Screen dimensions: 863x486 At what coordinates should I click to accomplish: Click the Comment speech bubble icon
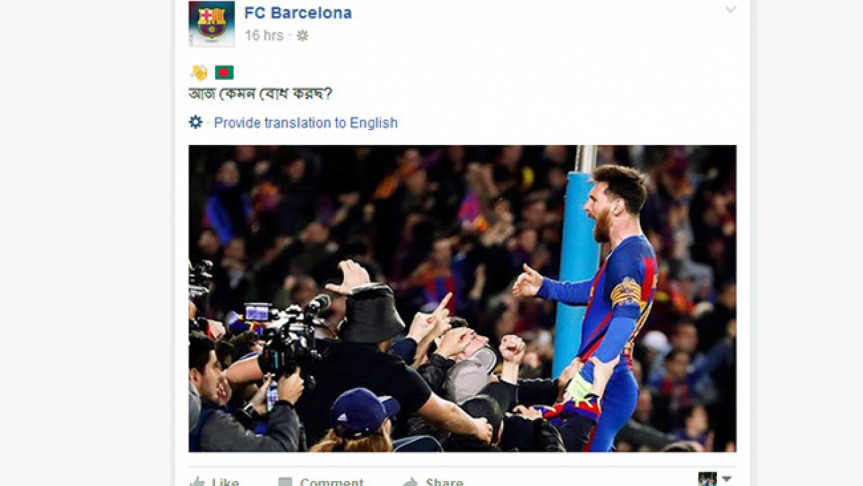coord(285,482)
